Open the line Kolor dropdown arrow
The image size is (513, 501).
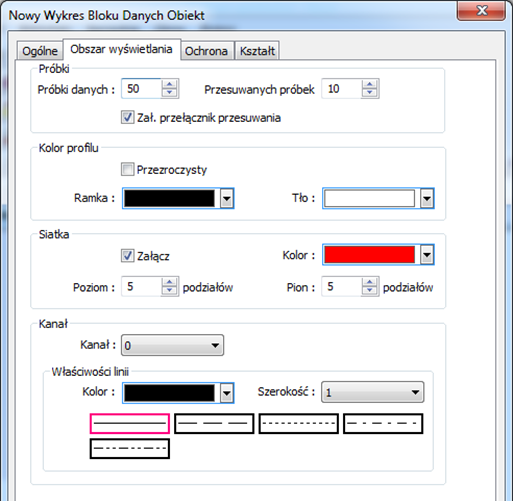pyautogui.click(x=227, y=393)
